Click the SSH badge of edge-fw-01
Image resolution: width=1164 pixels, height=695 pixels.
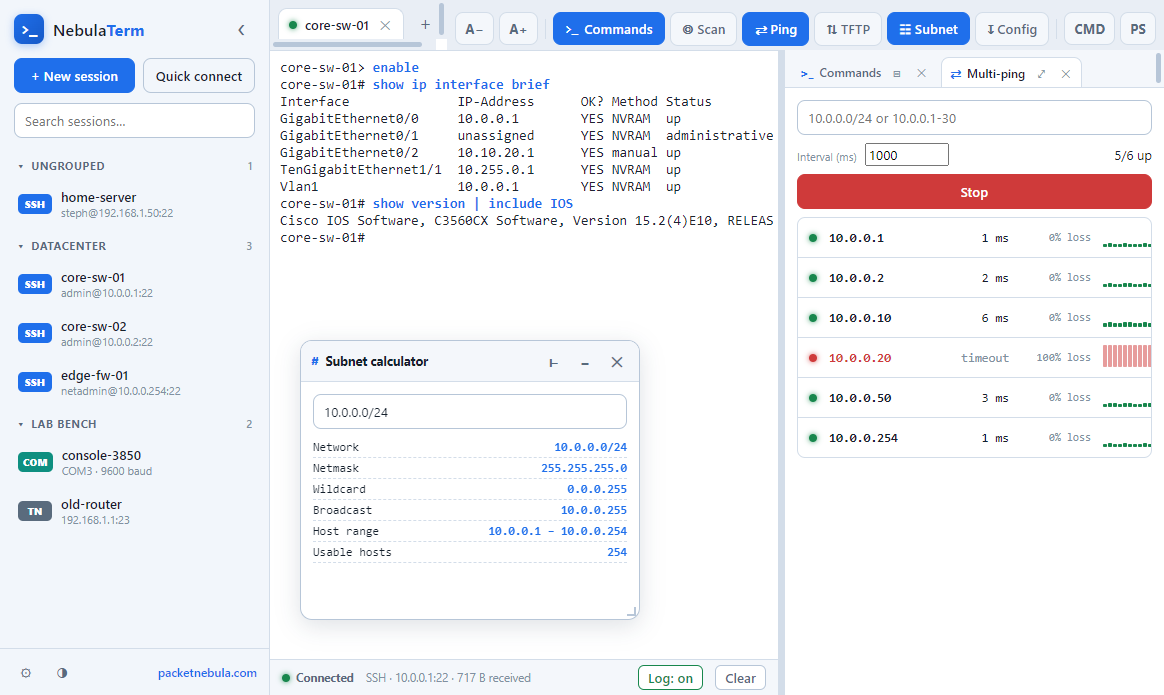tap(35, 382)
